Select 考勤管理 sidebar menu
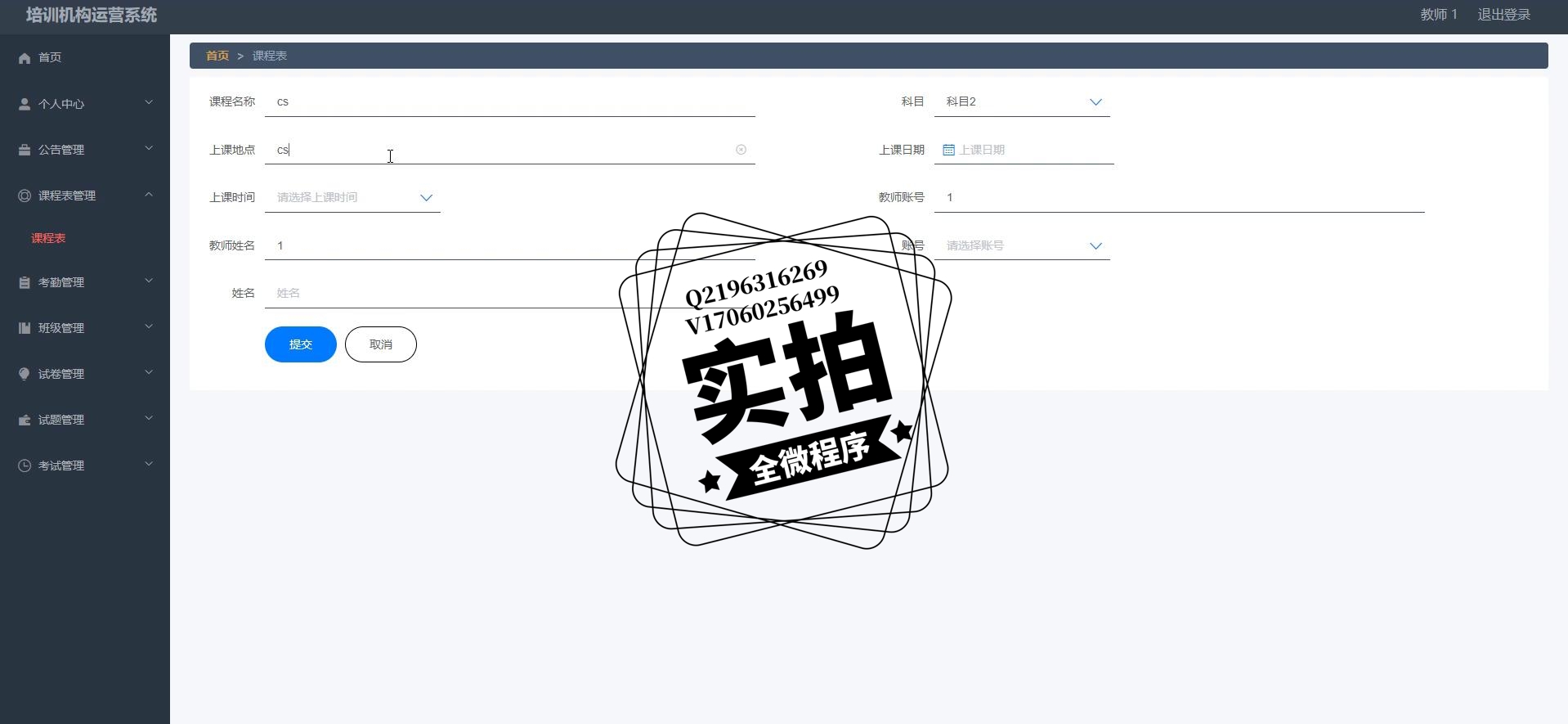This screenshot has width=1568, height=724. click(85, 282)
